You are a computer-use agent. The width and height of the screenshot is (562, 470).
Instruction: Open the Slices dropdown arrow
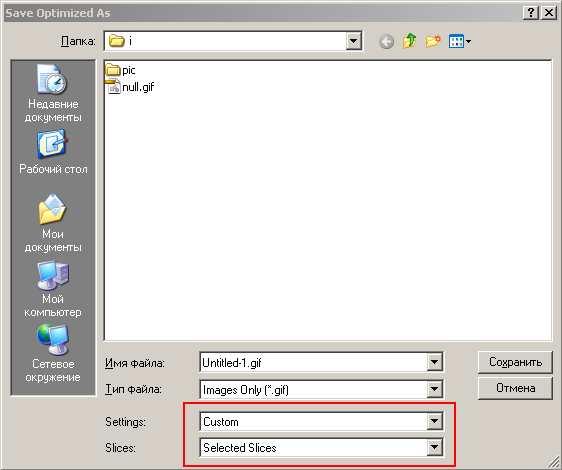(434, 447)
